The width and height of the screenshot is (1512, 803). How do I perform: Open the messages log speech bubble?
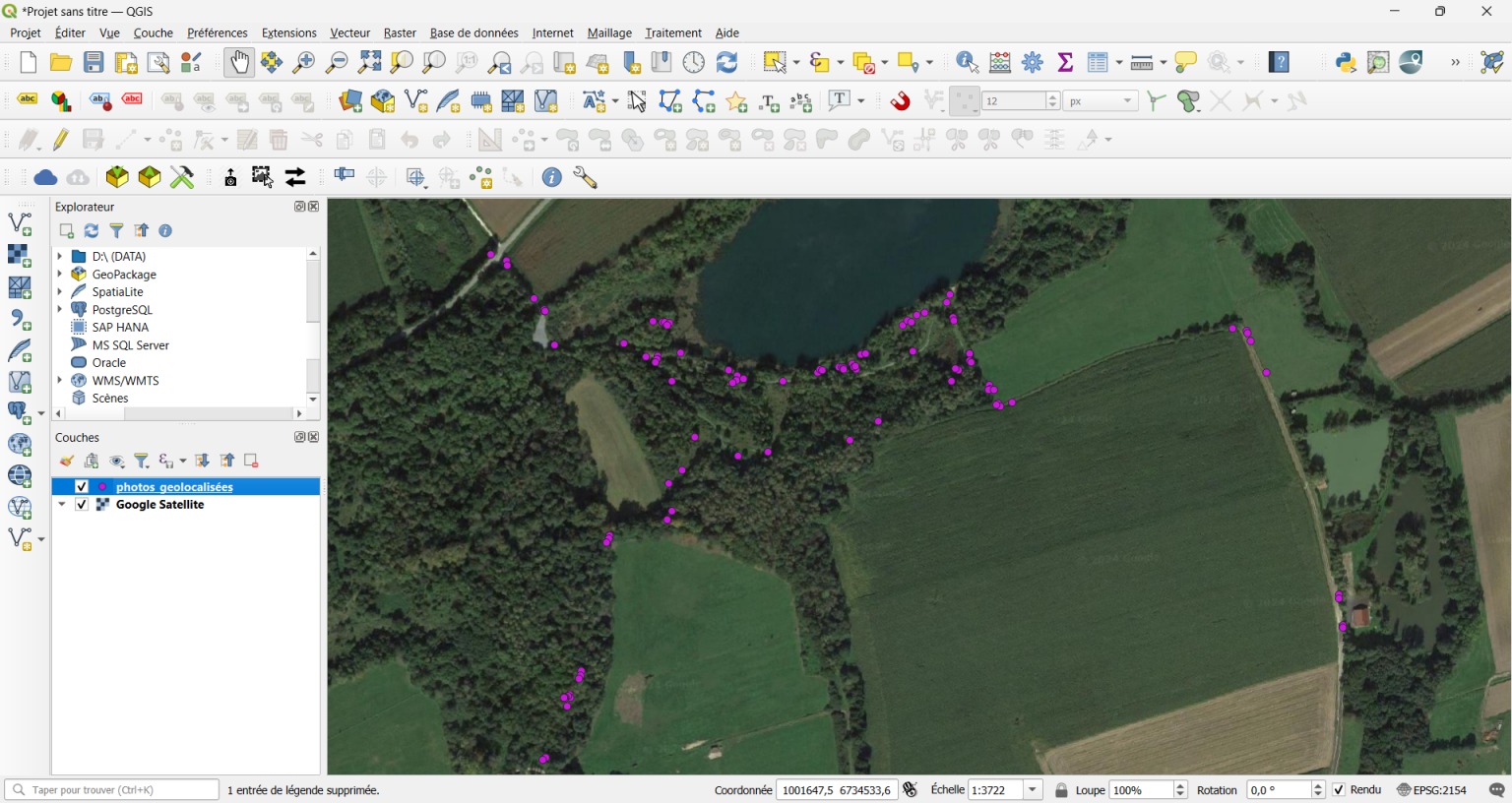click(1499, 789)
